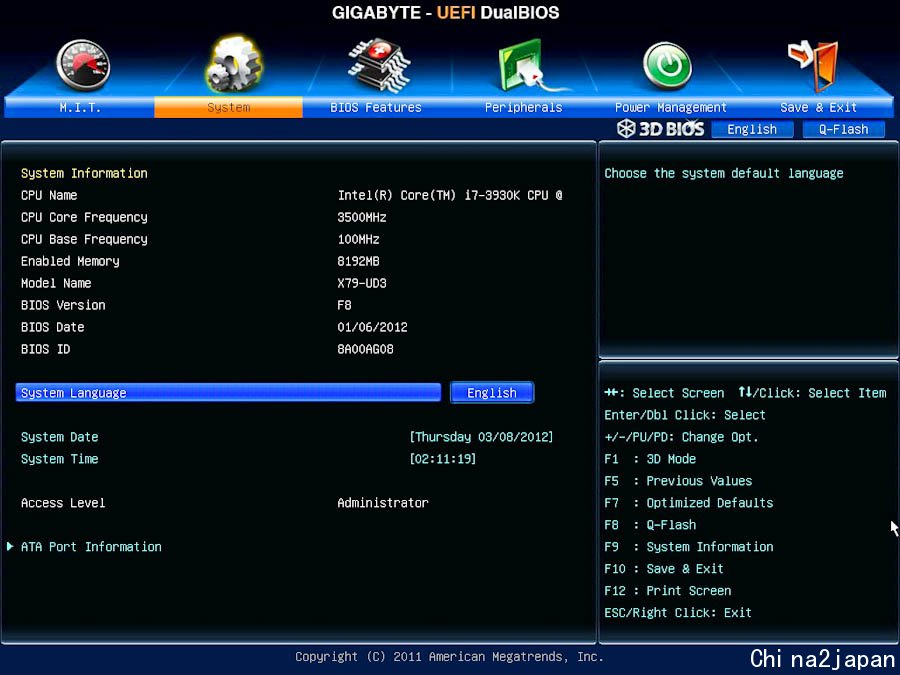Screen dimensions: 900x675
Task: Click the ESC/Right Click: Exit help entry
Action: [678, 613]
